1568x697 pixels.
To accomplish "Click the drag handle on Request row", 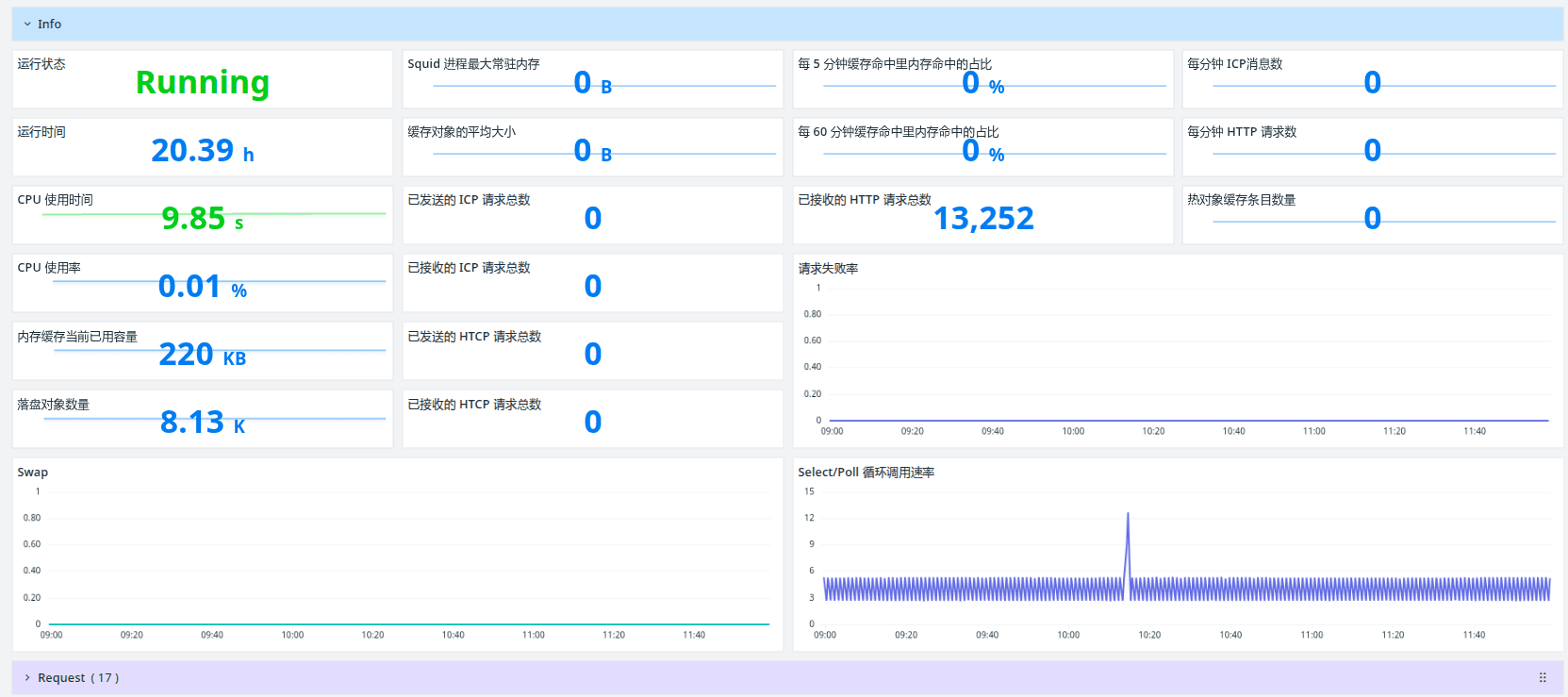I will tap(1543, 677).
